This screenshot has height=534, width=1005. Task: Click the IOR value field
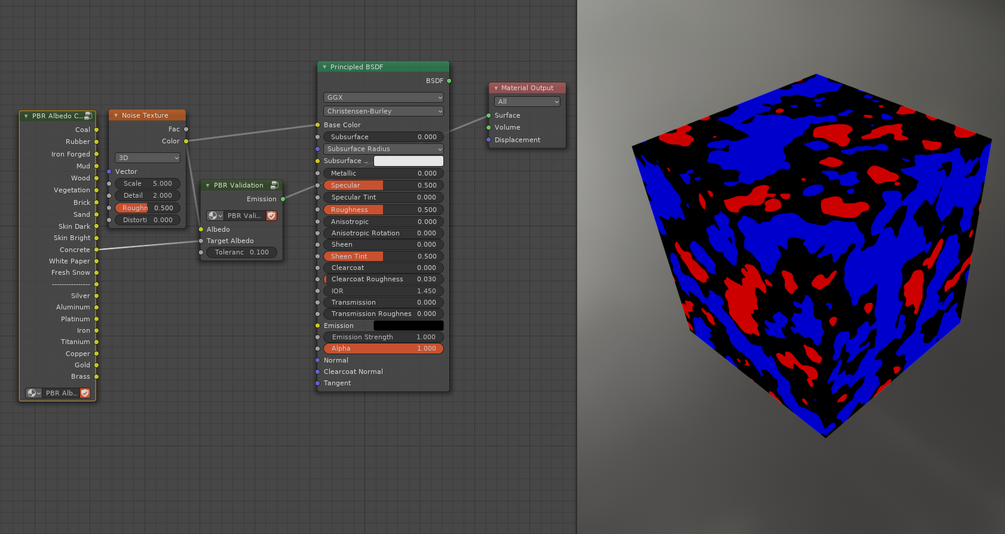(383, 291)
